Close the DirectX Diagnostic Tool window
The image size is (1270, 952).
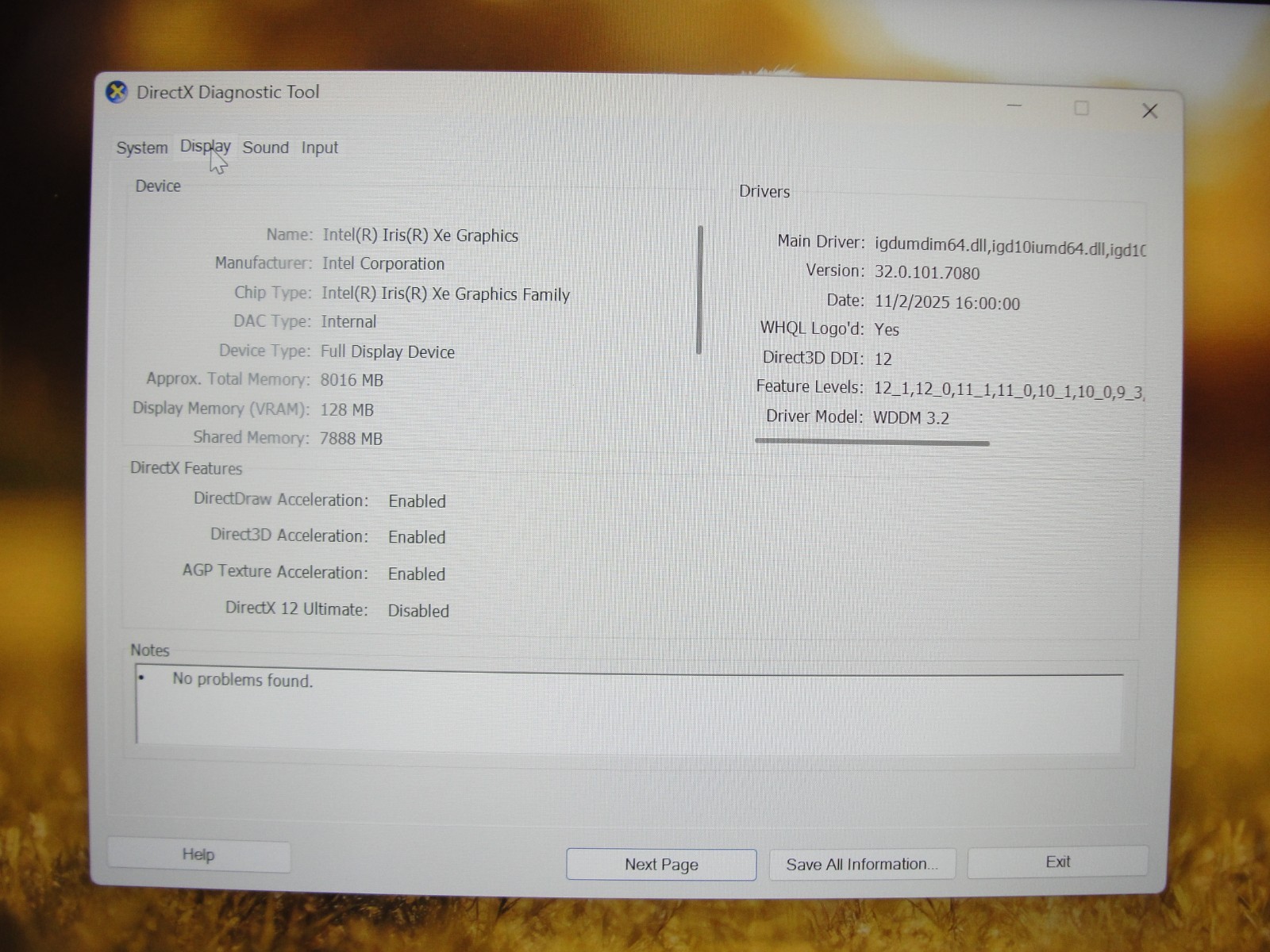coord(1149,111)
